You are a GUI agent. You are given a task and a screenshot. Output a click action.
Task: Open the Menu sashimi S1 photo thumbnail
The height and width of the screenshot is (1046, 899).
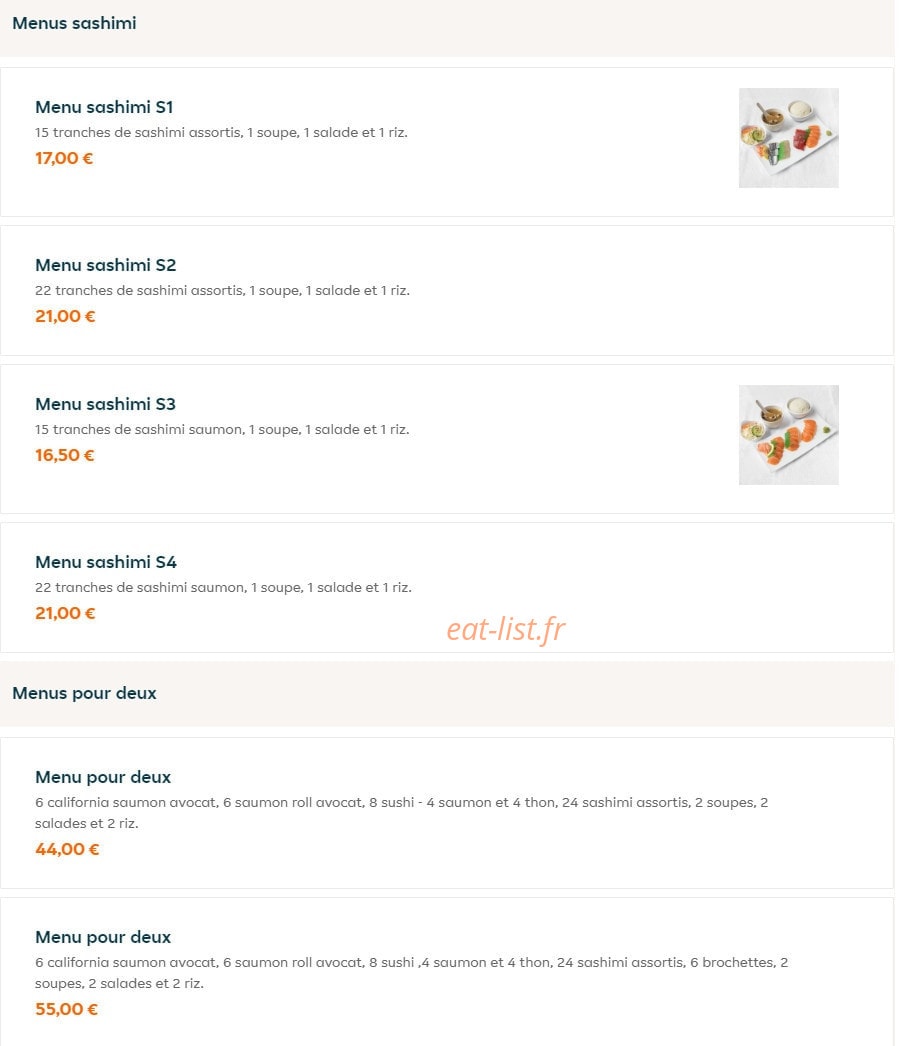coord(788,138)
